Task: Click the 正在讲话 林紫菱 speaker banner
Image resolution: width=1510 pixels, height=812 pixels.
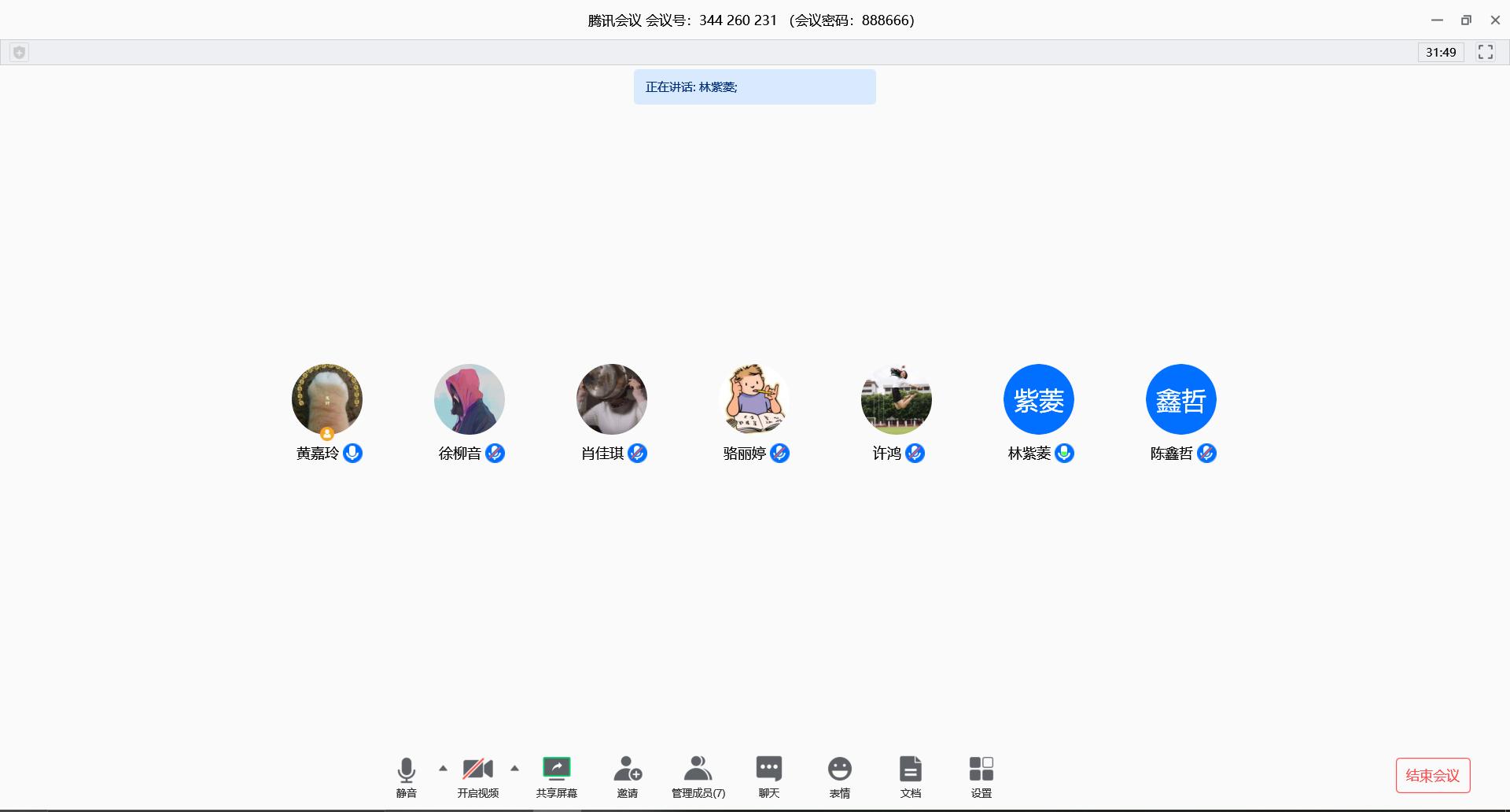Action: 754,87
